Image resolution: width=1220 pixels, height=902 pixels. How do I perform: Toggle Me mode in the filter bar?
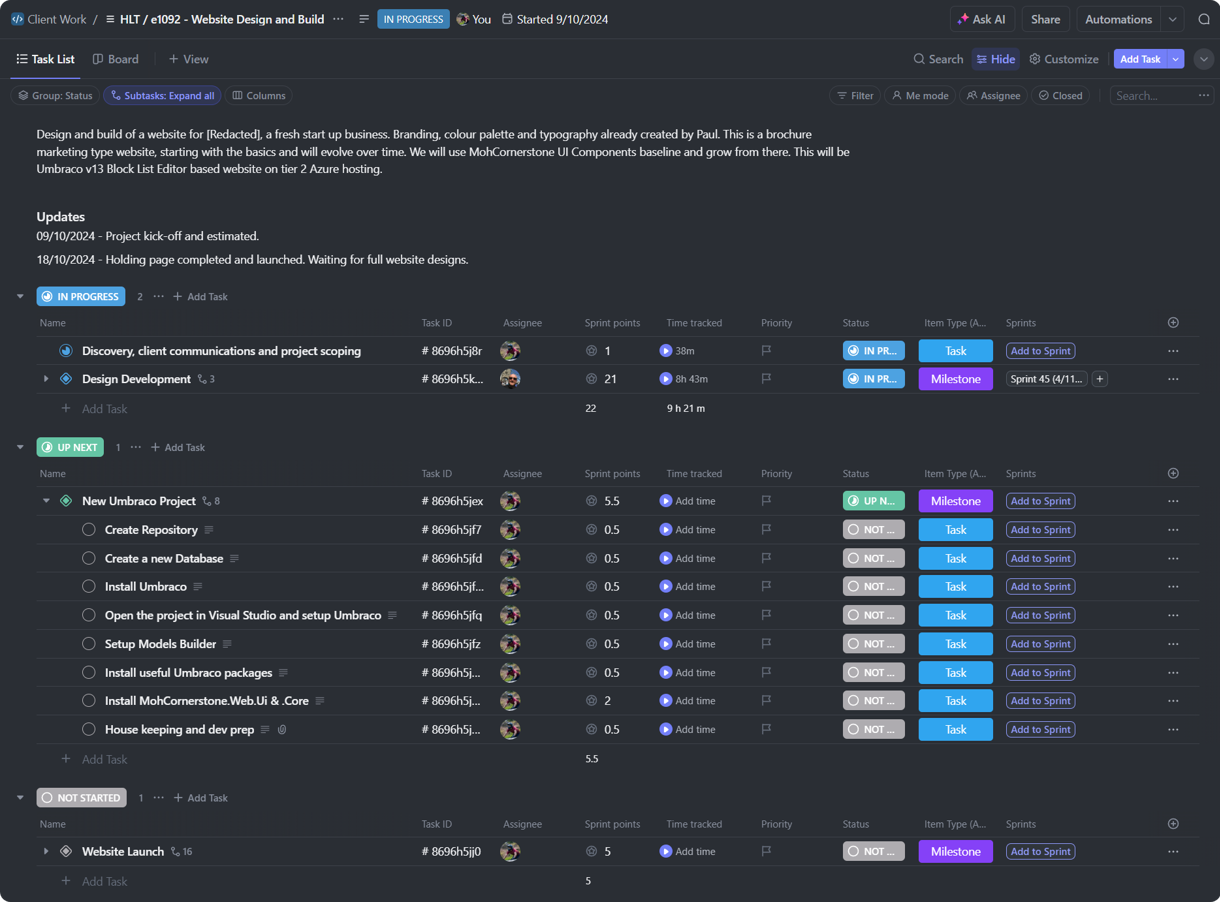tap(921, 95)
